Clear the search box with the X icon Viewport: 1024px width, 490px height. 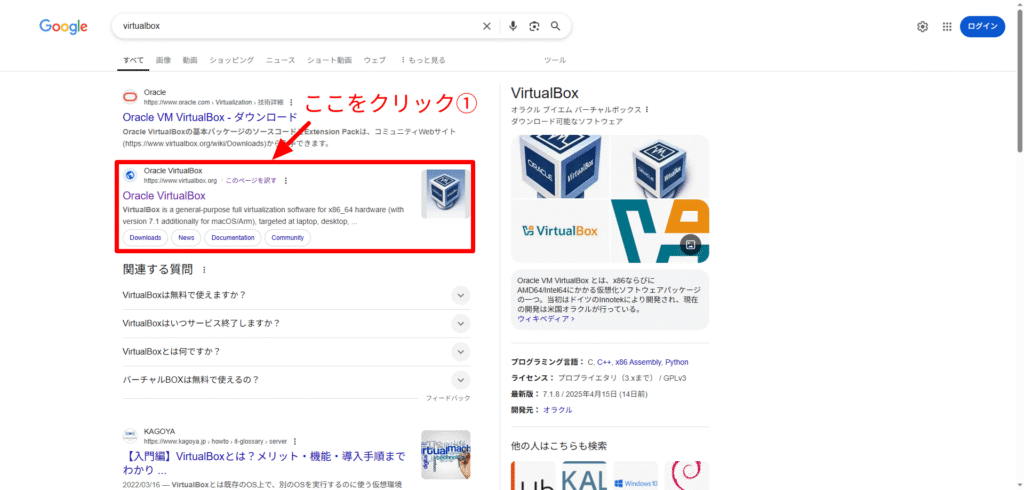[487, 26]
